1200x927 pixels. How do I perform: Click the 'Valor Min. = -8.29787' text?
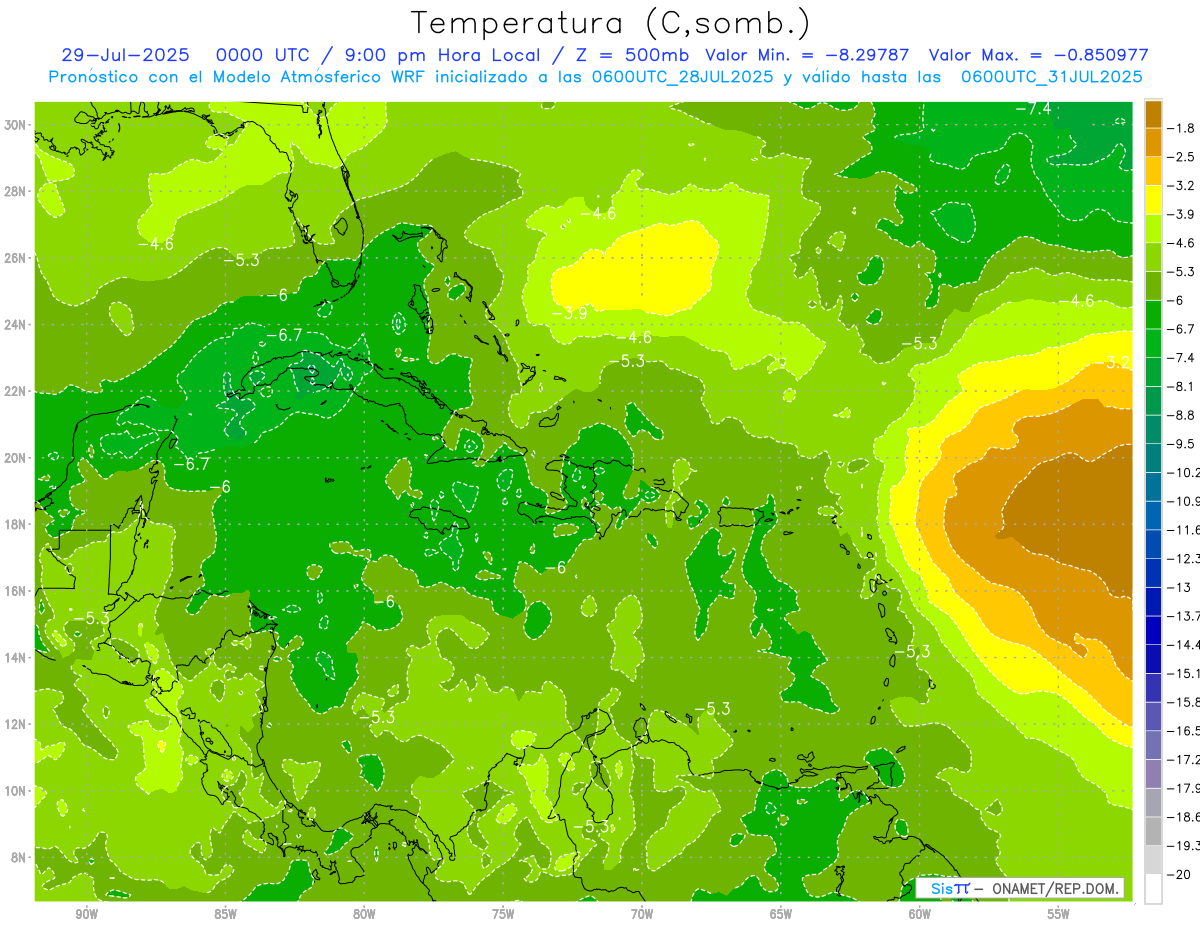(x=807, y=55)
